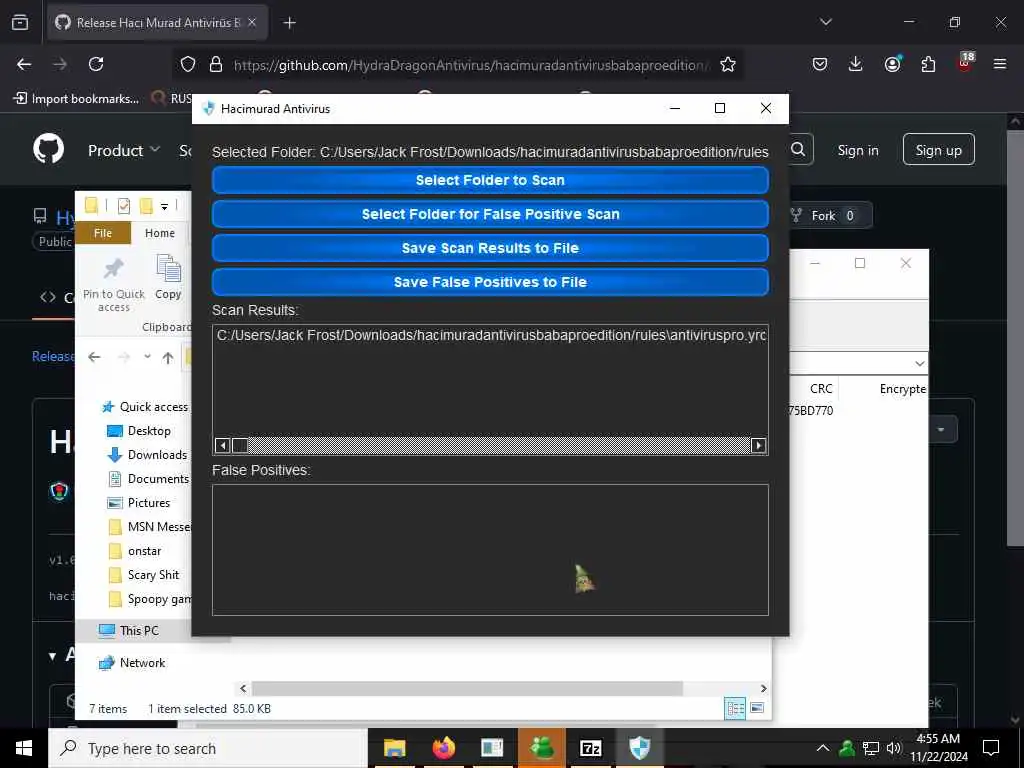Open Firefox extensions puzzle icon
Viewport: 1024px width, 768px height.
pos(928,64)
